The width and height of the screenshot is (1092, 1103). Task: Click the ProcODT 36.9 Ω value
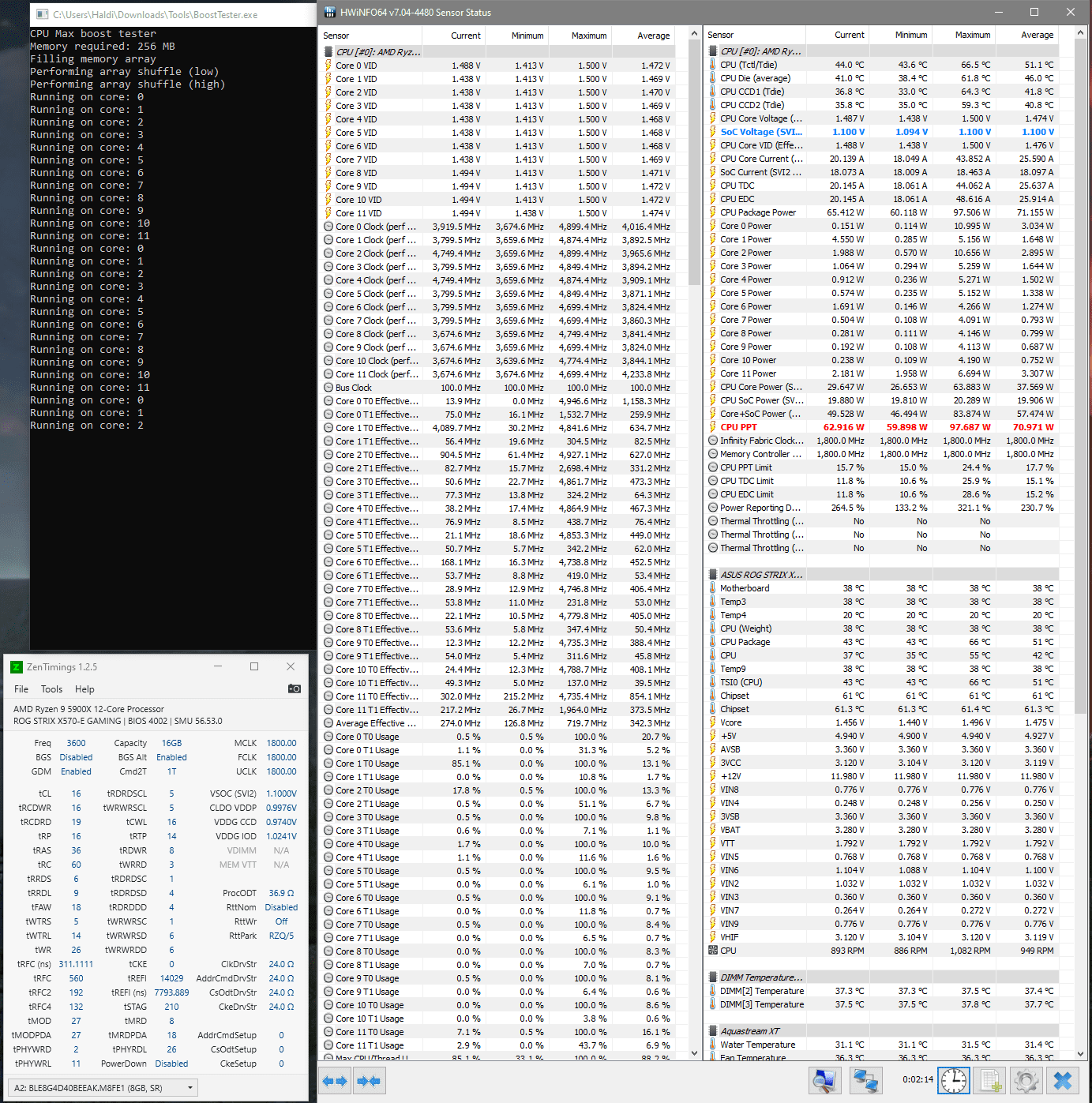point(281,893)
